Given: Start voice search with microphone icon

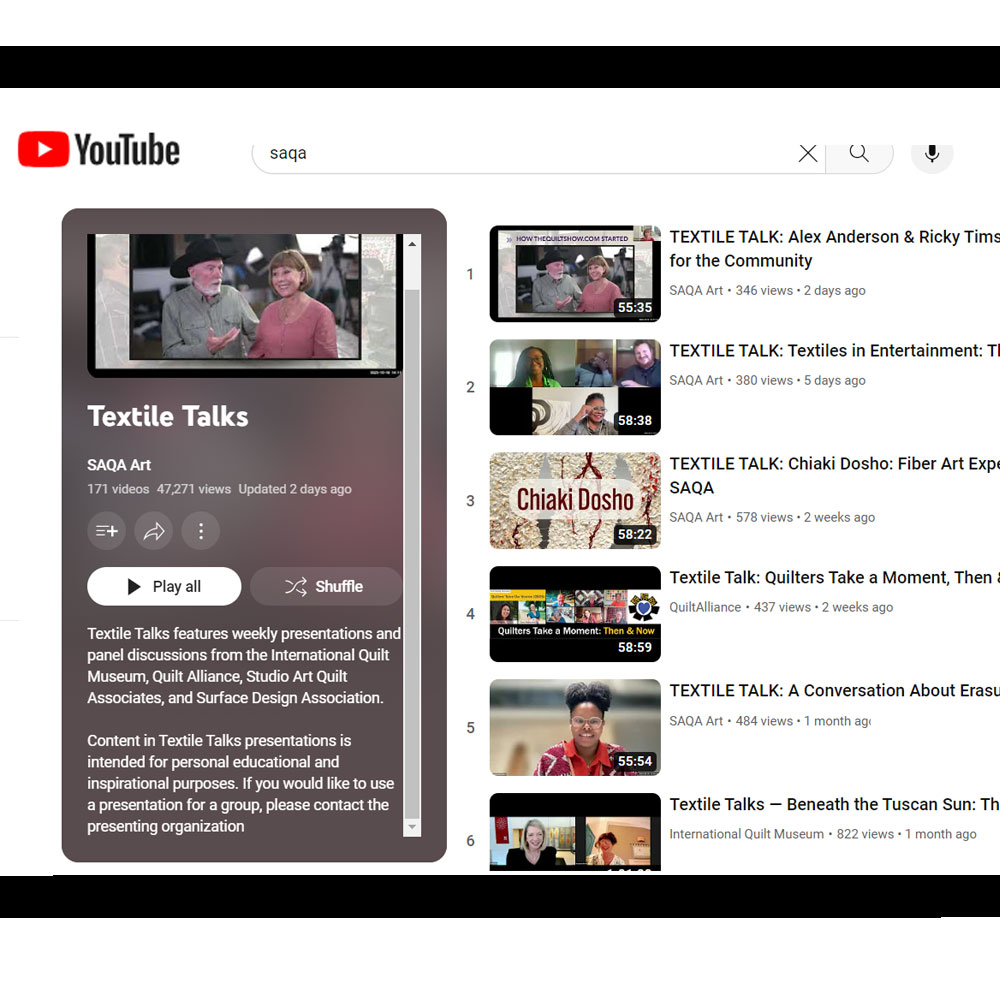Looking at the screenshot, I should click(932, 153).
